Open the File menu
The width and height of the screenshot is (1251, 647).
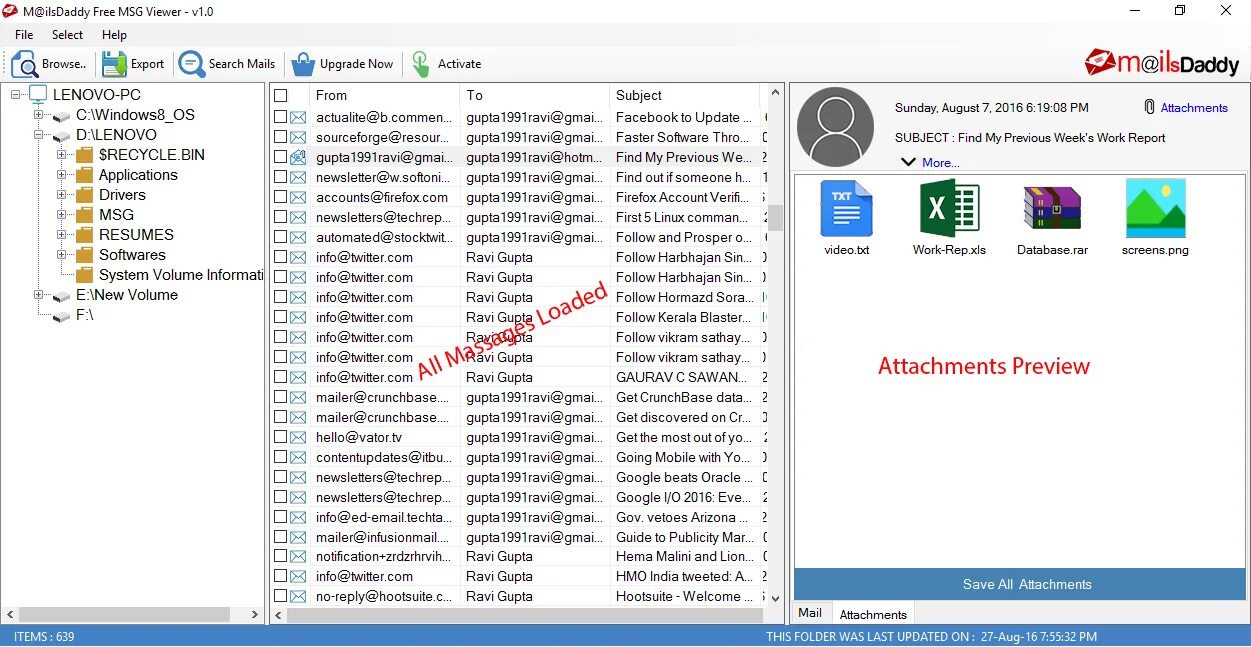[x=24, y=35]
